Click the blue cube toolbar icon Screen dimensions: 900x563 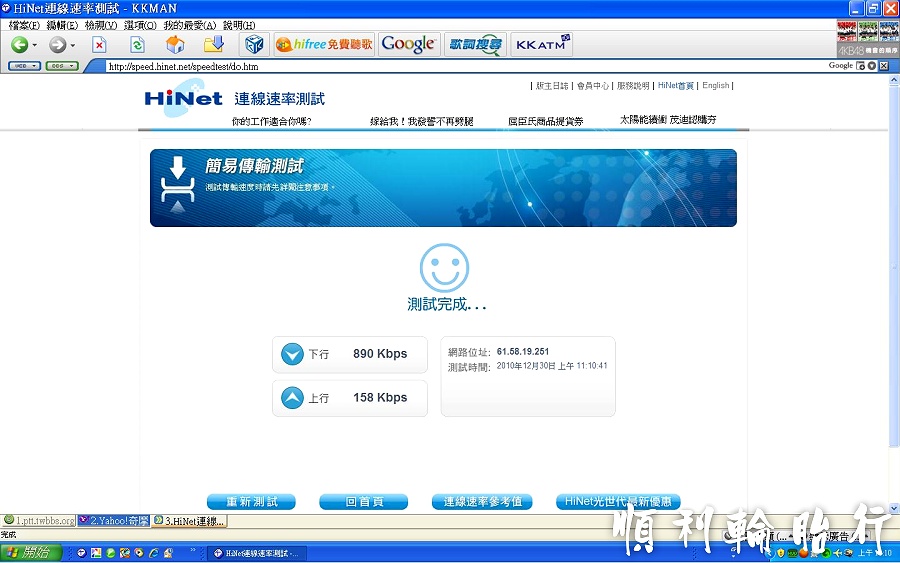pyautogui.click(x=254, y=44)
